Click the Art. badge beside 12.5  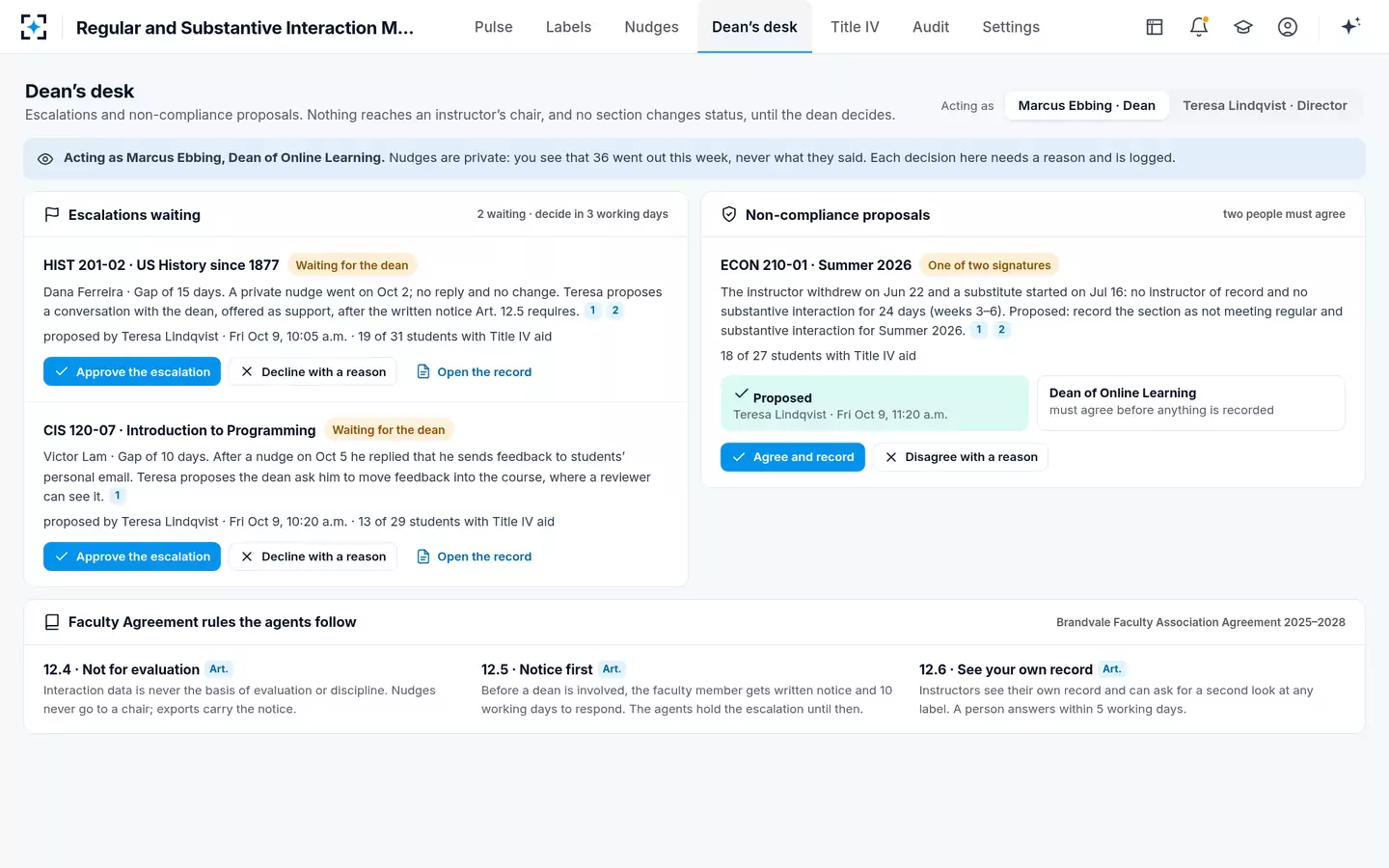612,669
